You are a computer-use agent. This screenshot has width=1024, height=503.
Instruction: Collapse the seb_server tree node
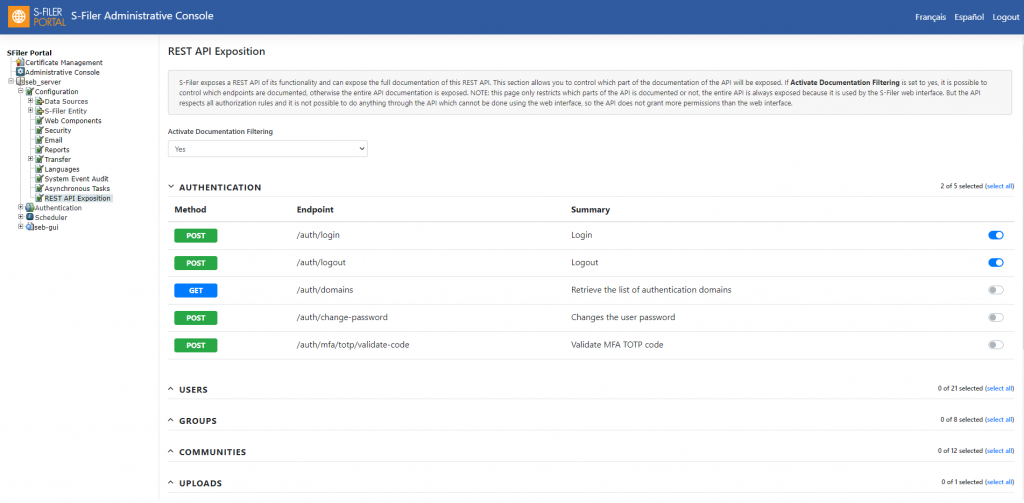pyautogui.click(x=11, y=82)
